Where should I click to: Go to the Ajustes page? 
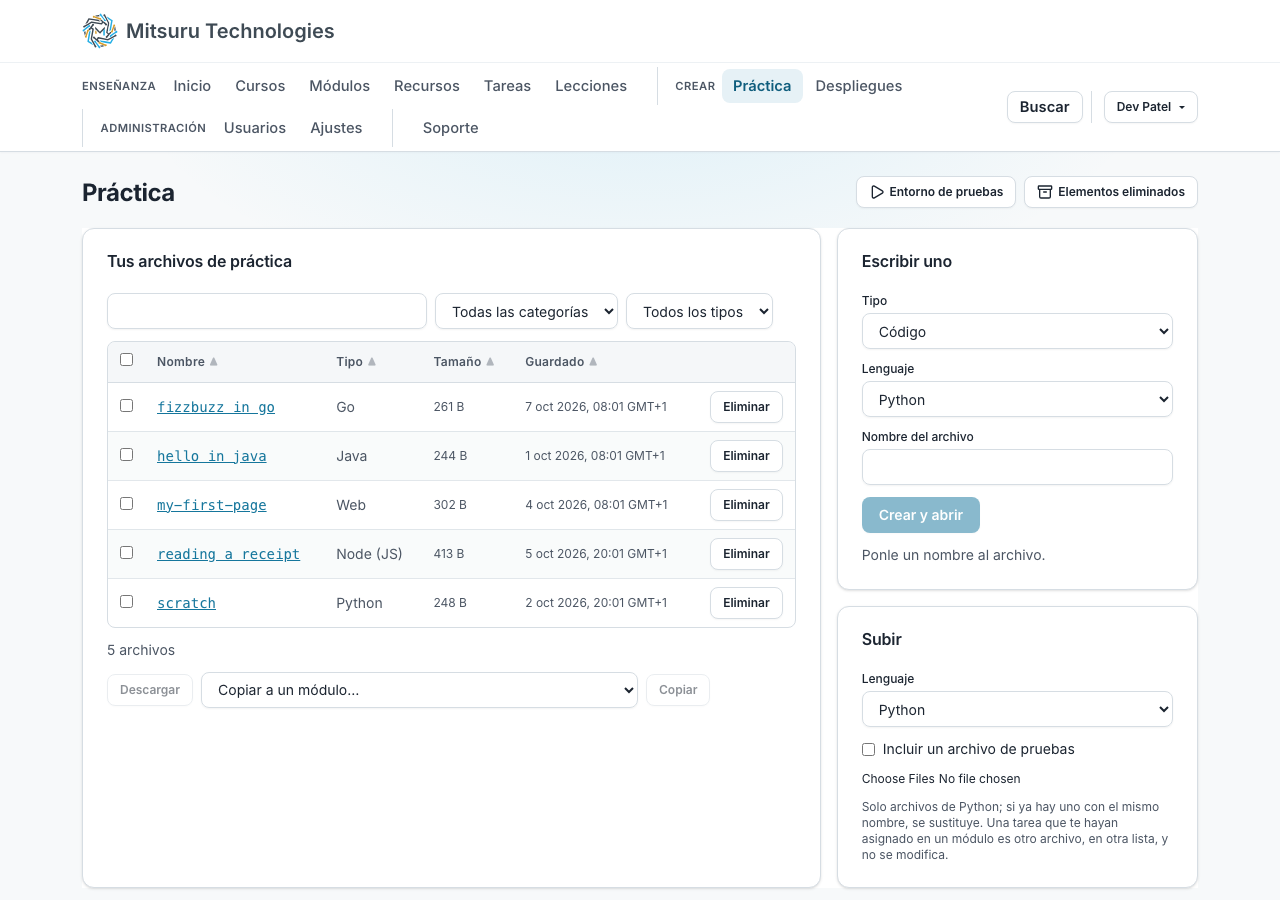[336, 128]
